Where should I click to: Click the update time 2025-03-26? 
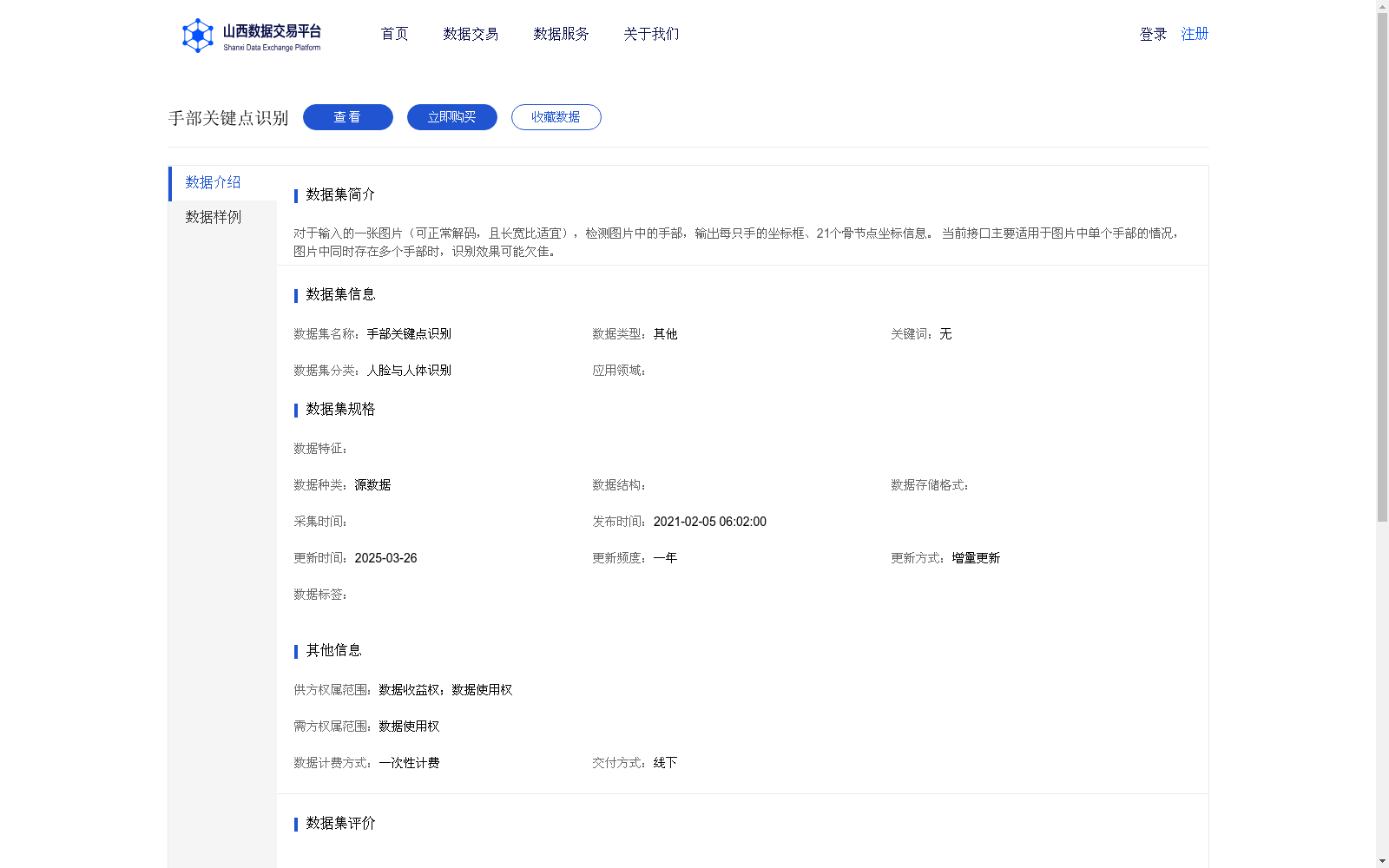(x=385, y=558)
